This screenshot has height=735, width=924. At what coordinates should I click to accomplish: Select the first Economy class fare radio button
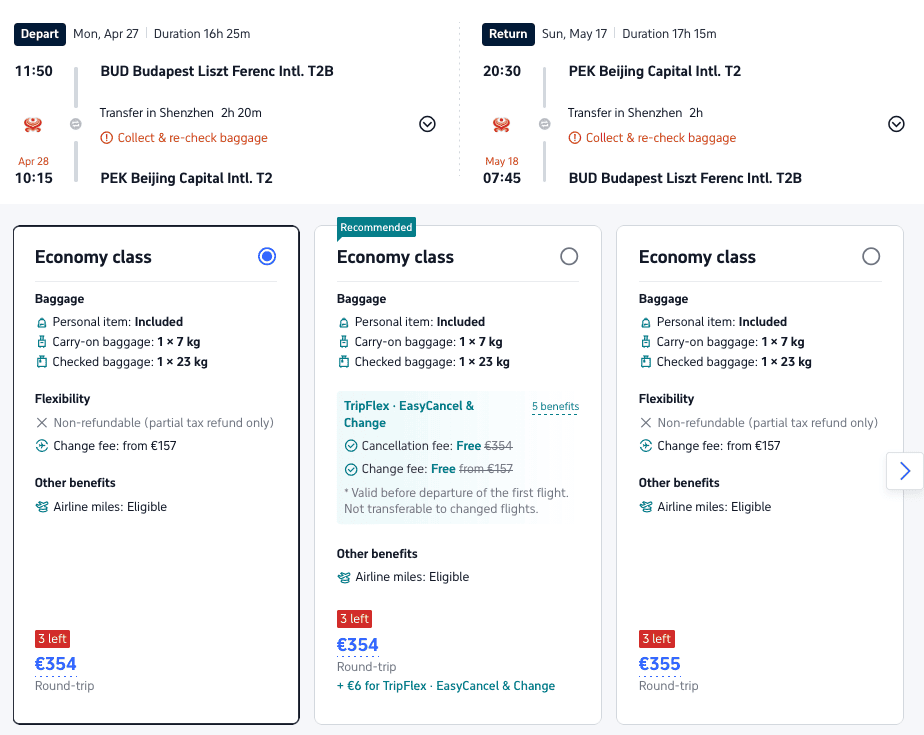click(x=267, y=256)
